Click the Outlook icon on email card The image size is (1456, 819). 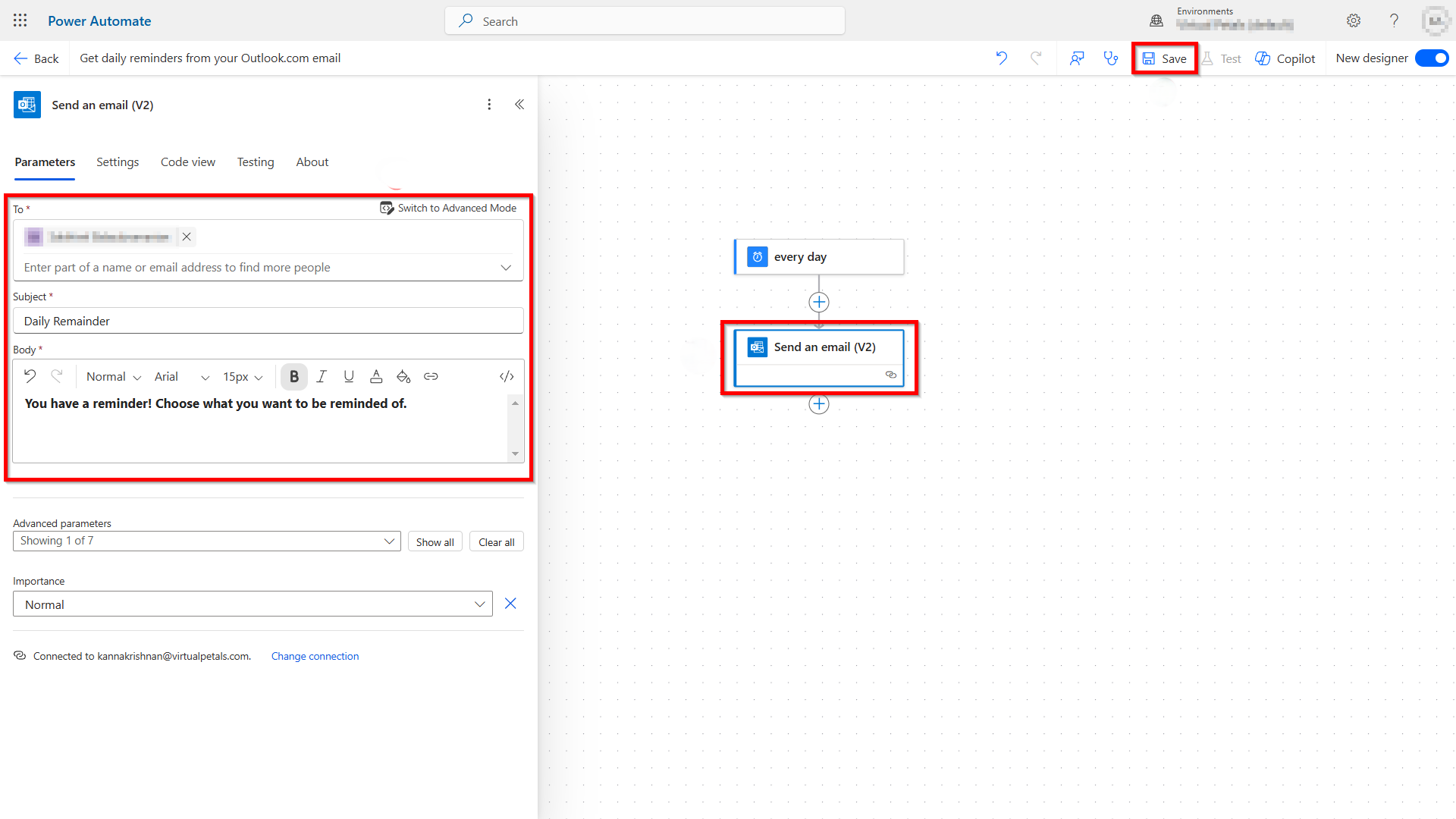758,347
